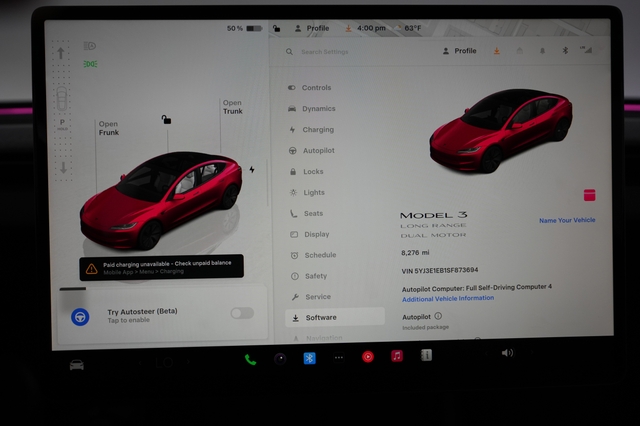Tap the Autopilot info circle icon
640x426 pixels.
point(438,316)
